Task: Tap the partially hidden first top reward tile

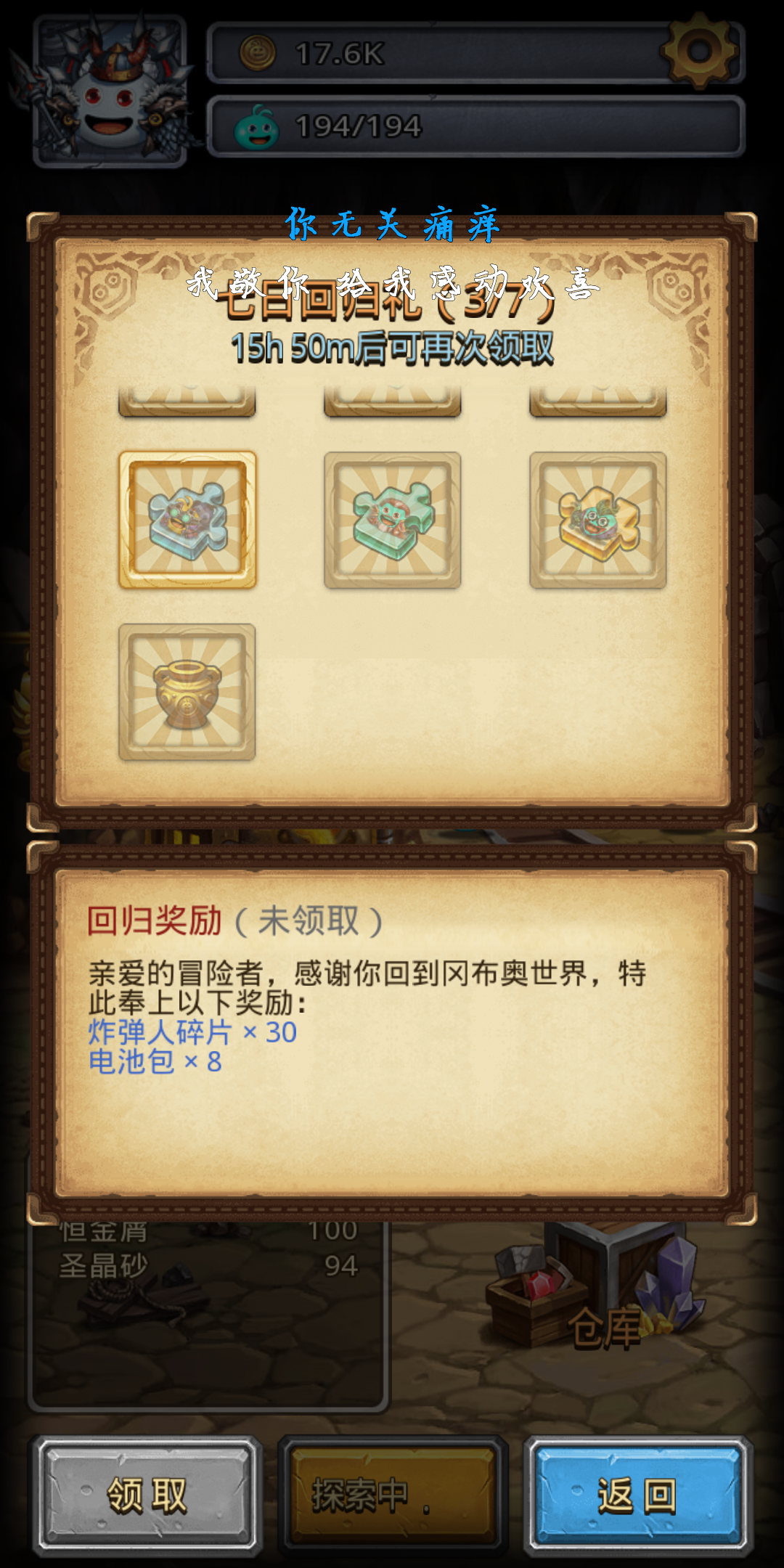Action: pyautogui.click(x=187, y=401)
